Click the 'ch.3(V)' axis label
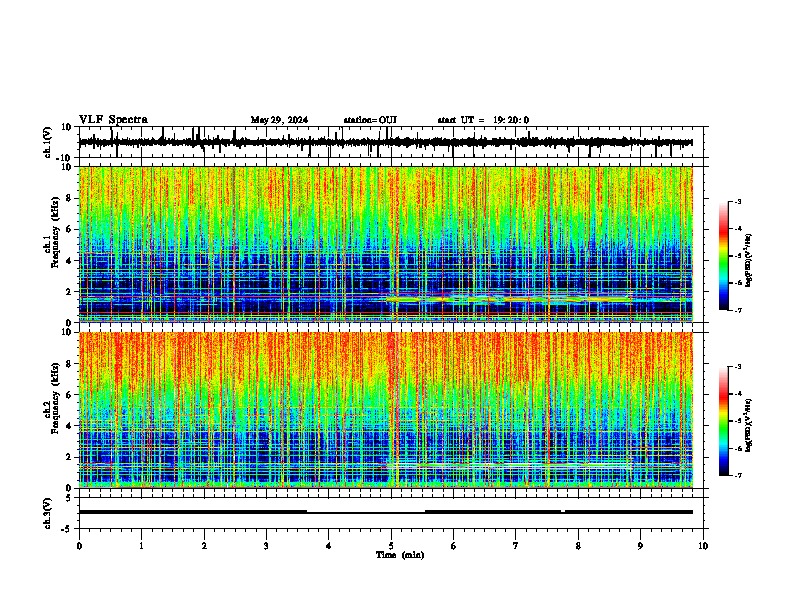 click(48, 514)
